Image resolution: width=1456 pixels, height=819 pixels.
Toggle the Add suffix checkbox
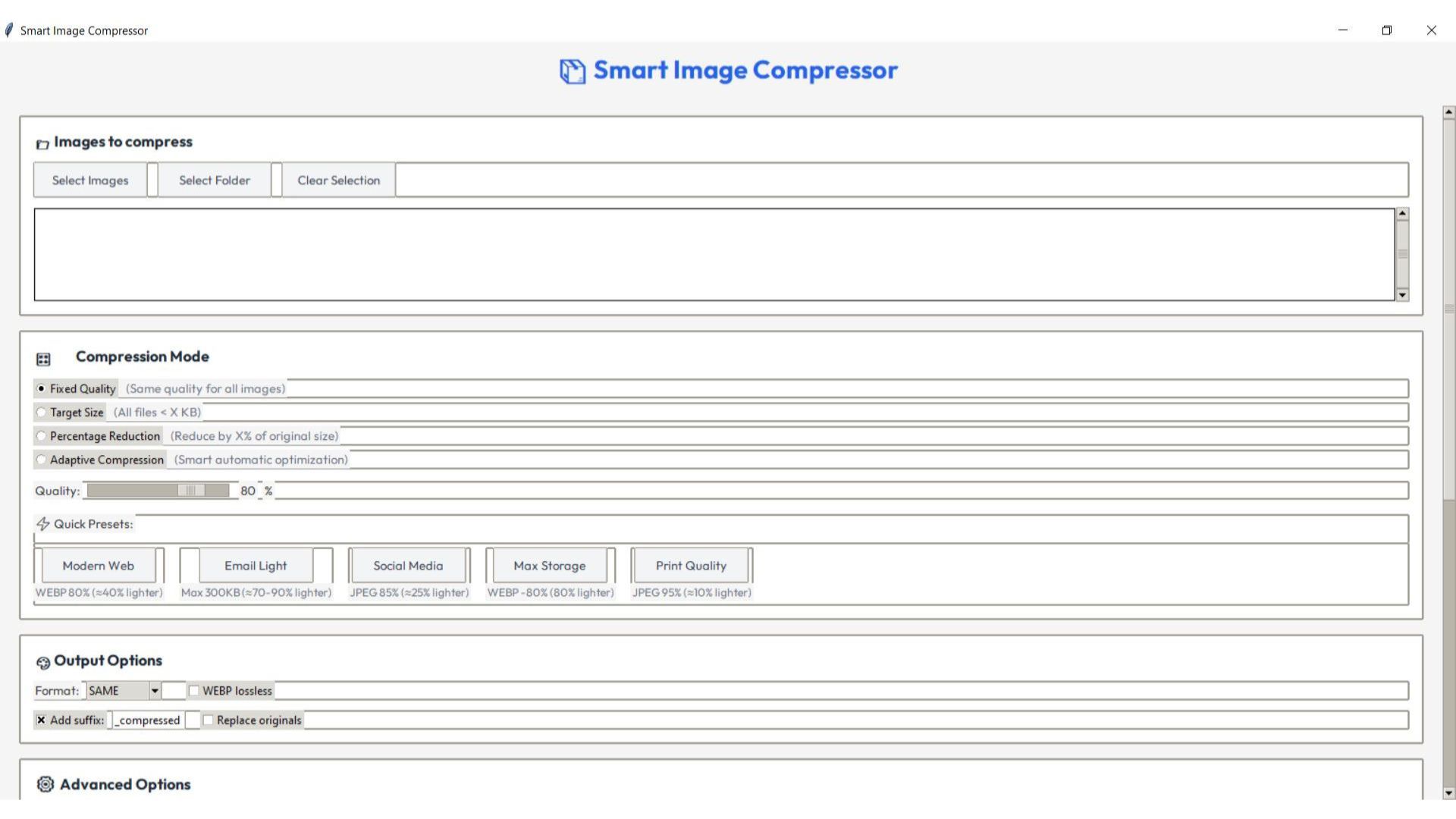pyautogui.click(x=41, y=720)
